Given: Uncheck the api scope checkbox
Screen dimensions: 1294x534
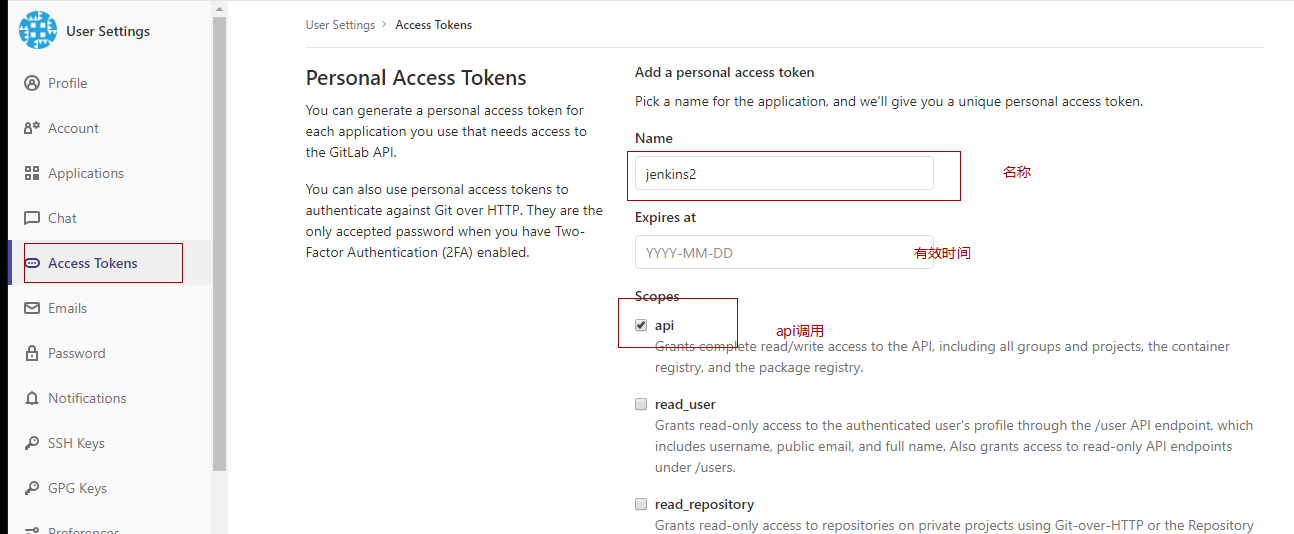Looking at the screenshot, I should click(641, 325).
